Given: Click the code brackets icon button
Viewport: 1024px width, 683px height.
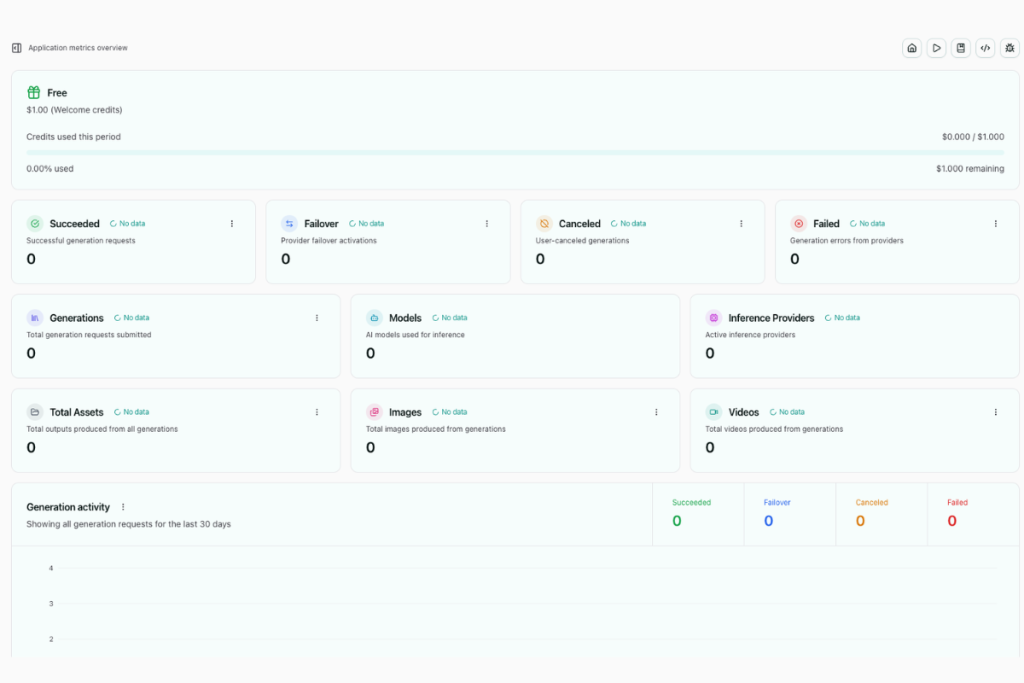Looking at the screenshot, I should (x=985, y=48).
